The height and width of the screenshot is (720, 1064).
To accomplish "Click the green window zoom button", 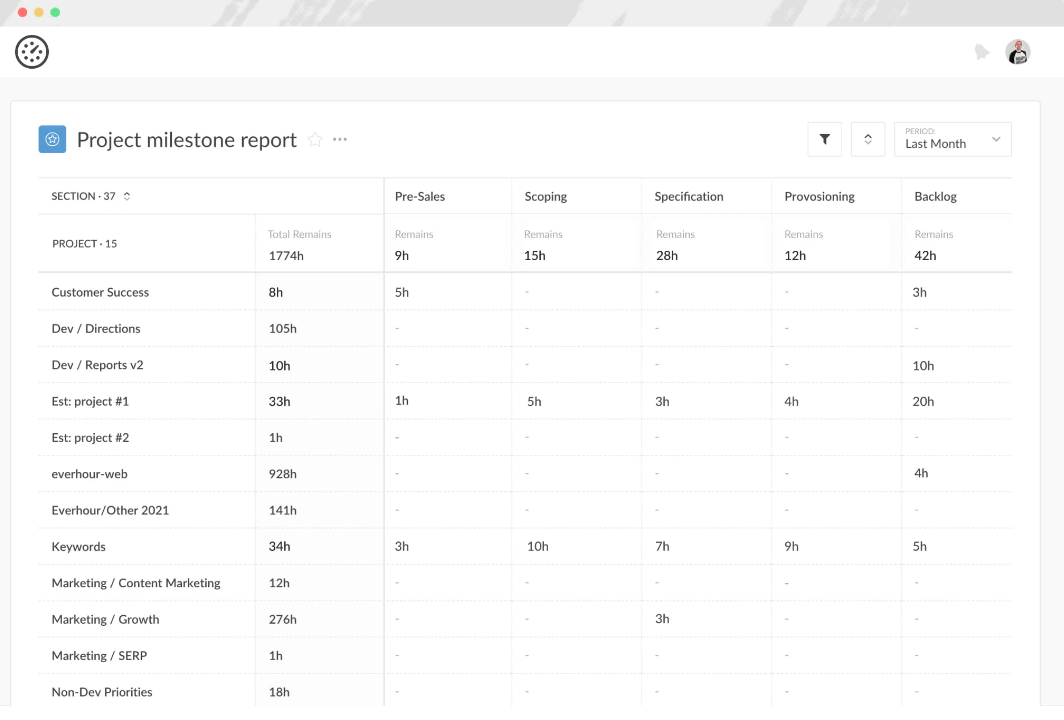I will (x=55, y=12).
